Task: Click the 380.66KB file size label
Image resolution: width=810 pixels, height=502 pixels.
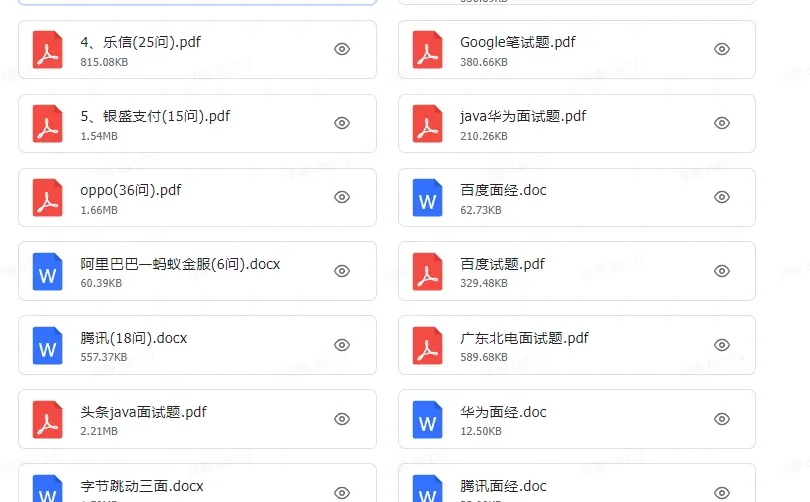Action: coord(484,62)
